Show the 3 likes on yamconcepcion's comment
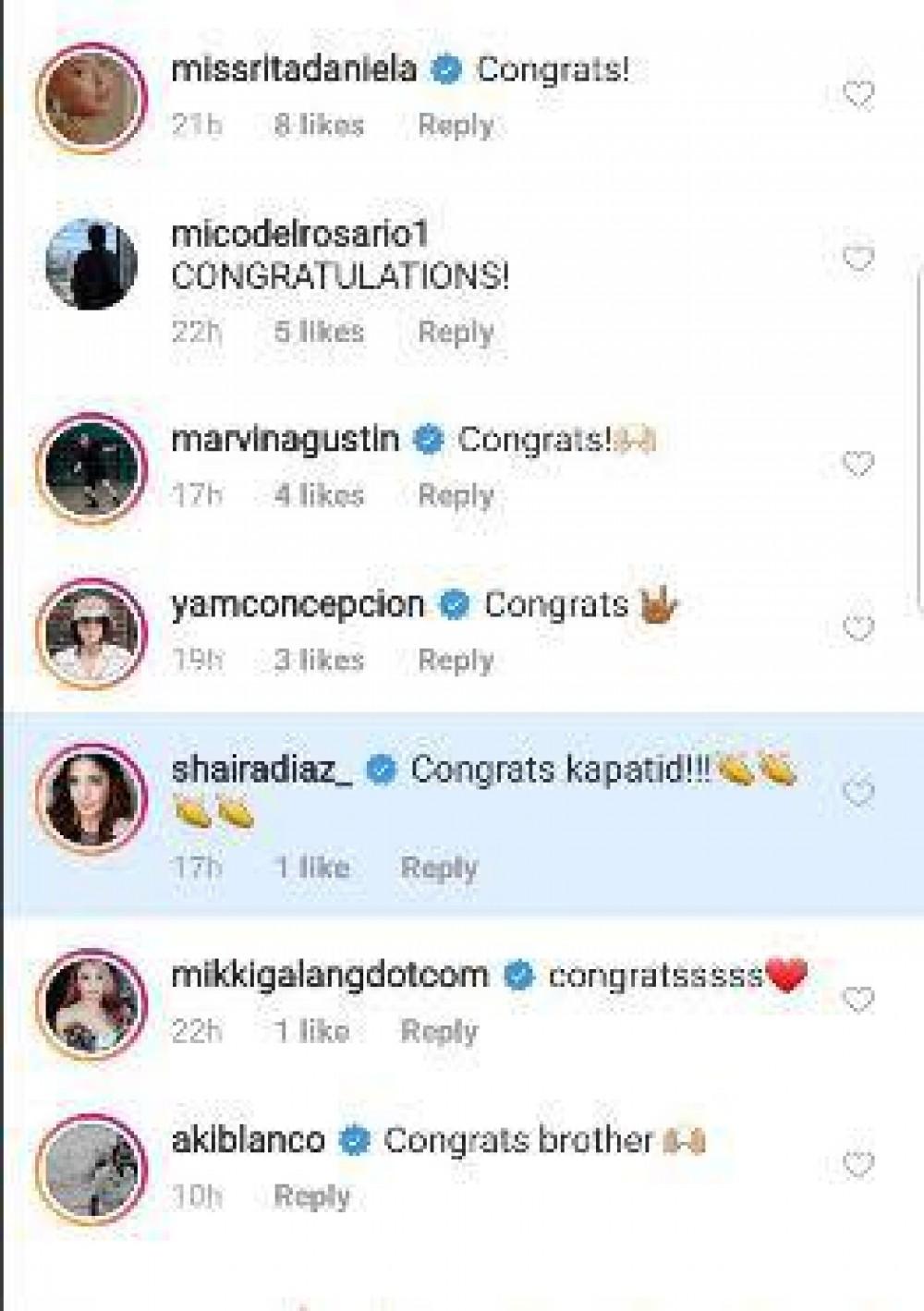Image resolution: width=924 pixels, height=1311 pixels. click(x=319, y=660)
